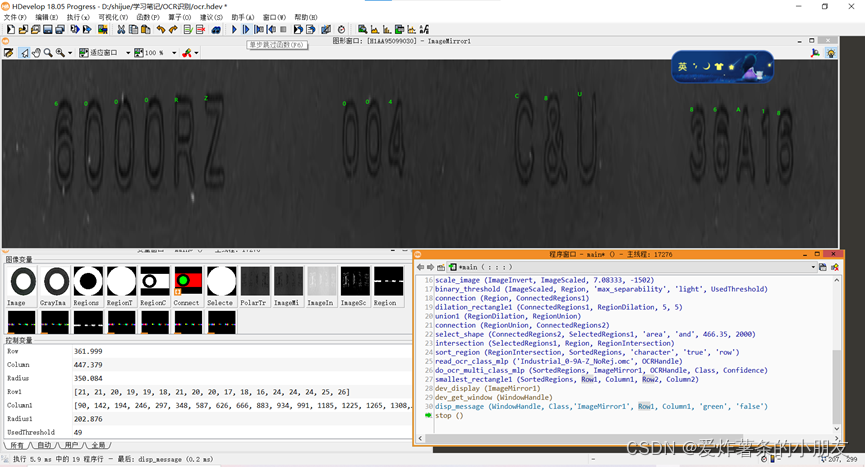Open the 帮助(H) menu
Image resolution: width=865 pixels, height=467 pixels.
pyautogui.click(x=306, y=17)
